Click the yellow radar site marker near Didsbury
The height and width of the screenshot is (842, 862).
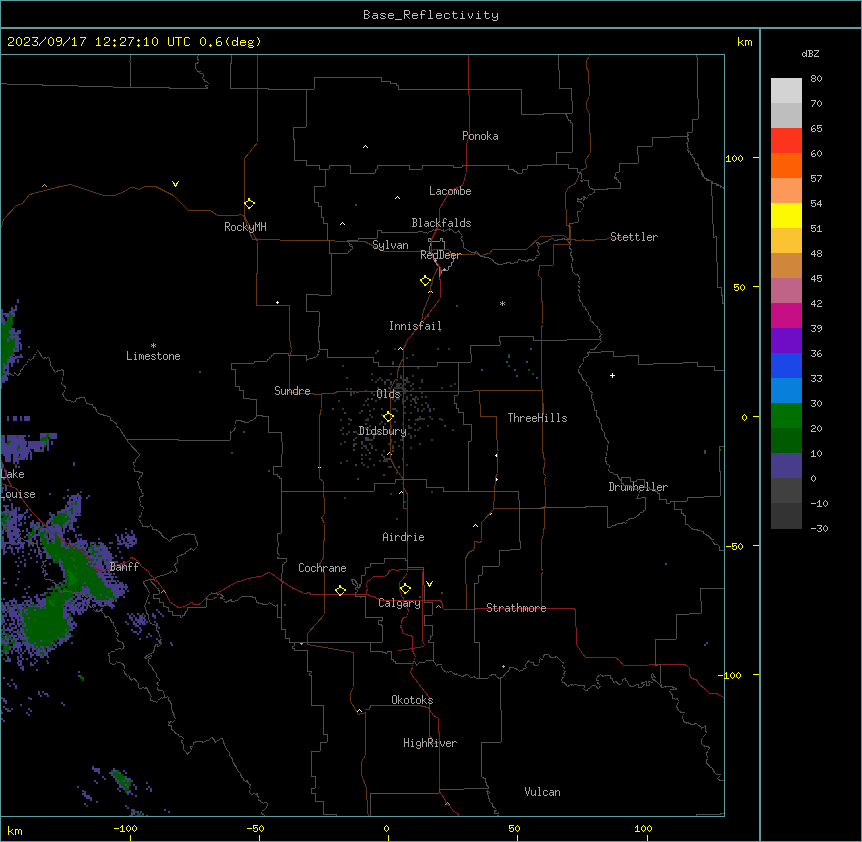389,417
